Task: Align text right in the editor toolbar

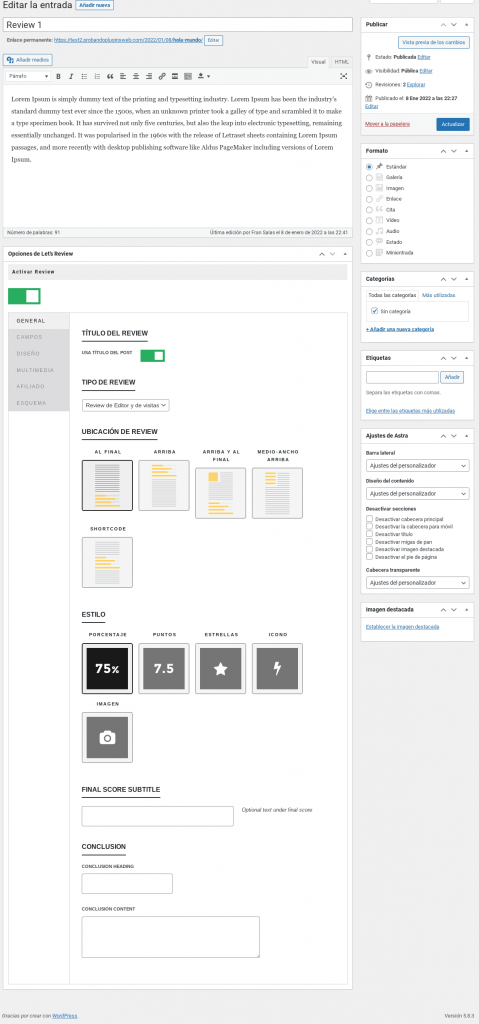Action: click(149, 76)
